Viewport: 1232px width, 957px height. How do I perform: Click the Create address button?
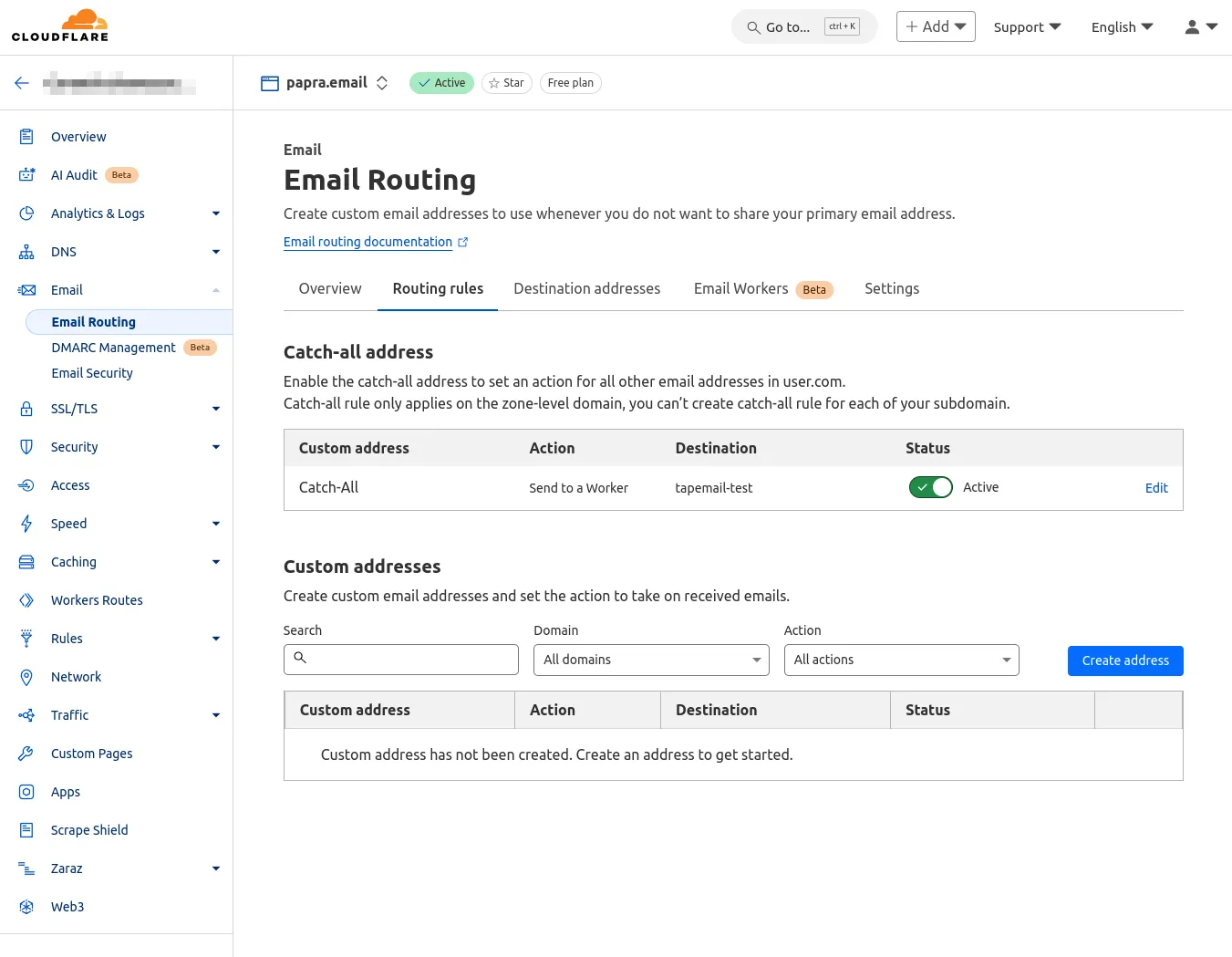click(1125, 660)
